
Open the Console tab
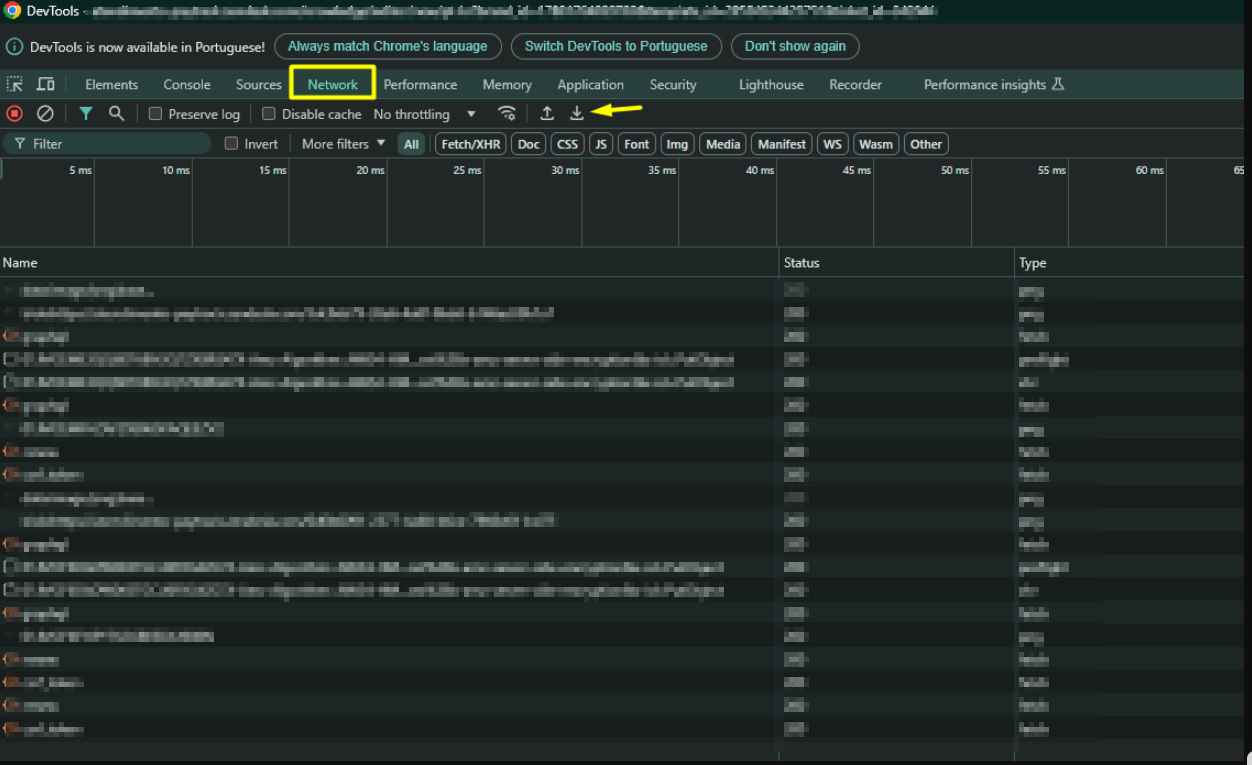pos(187,85)
